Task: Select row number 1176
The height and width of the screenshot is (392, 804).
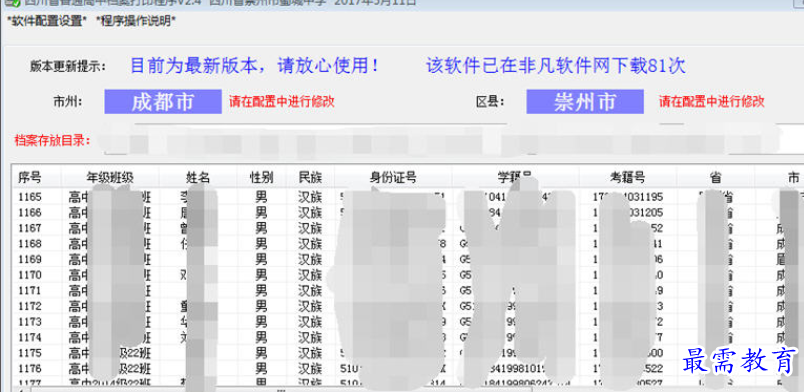Action: pyautogui.click(x=30, y=368)
